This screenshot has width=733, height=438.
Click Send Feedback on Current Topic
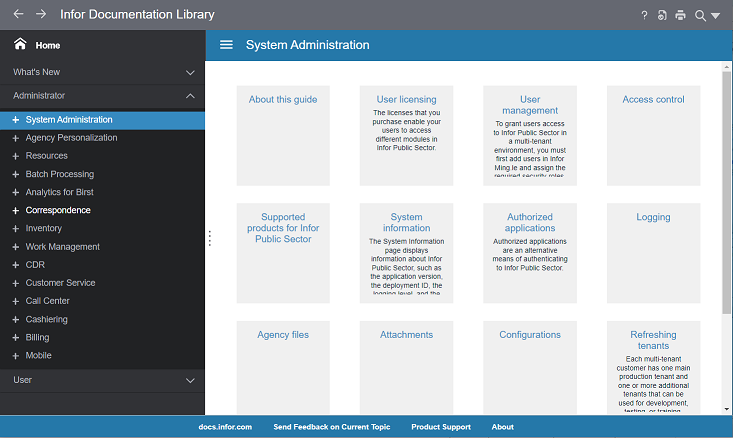click(x=331, y=427)
